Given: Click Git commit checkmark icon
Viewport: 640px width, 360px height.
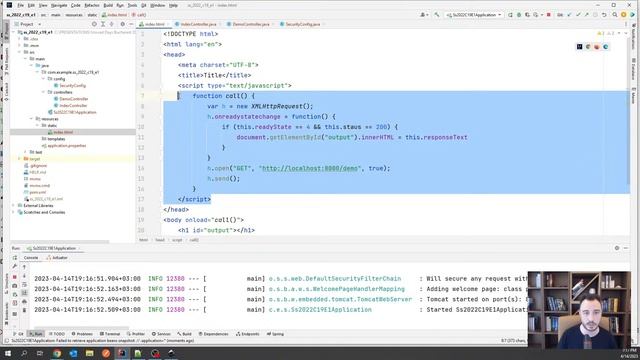Looking at the screenshot, I should coord(578,15).
